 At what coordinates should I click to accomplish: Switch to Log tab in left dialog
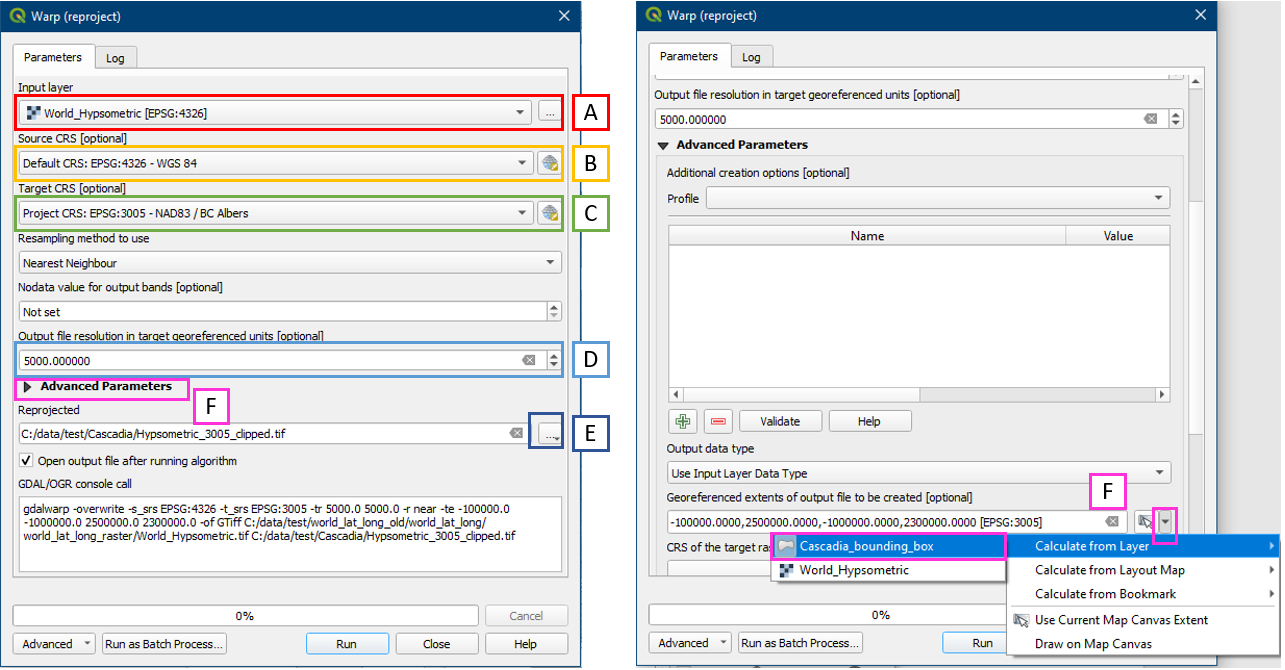(115, 58)
